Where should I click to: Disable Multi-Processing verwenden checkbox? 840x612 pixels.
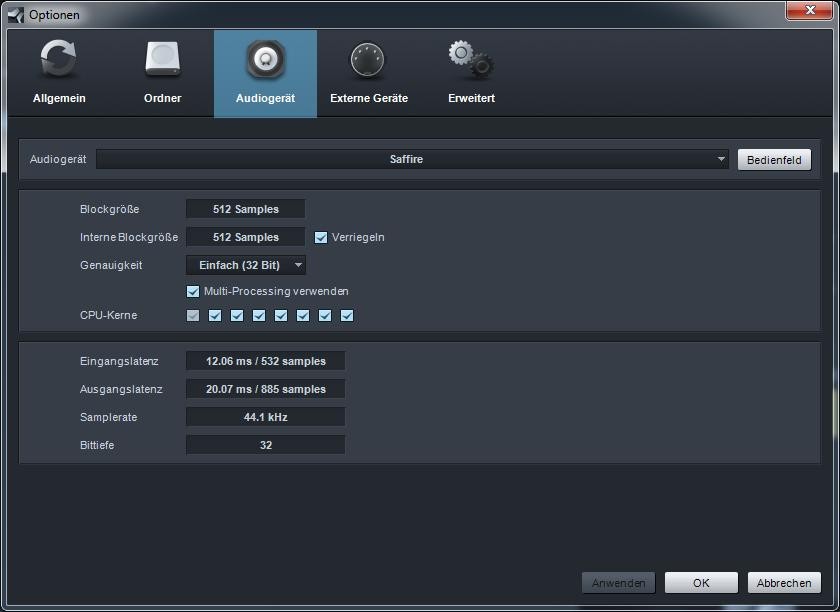pyautogui.click(x=193, y=291)
